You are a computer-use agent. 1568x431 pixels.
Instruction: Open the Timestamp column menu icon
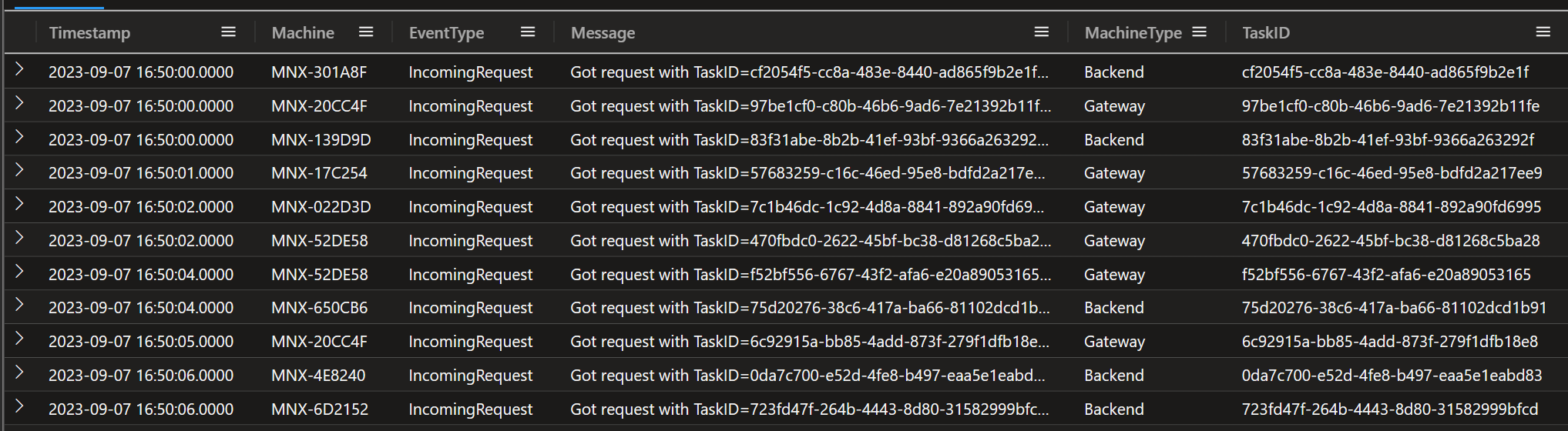click(228, 32)
